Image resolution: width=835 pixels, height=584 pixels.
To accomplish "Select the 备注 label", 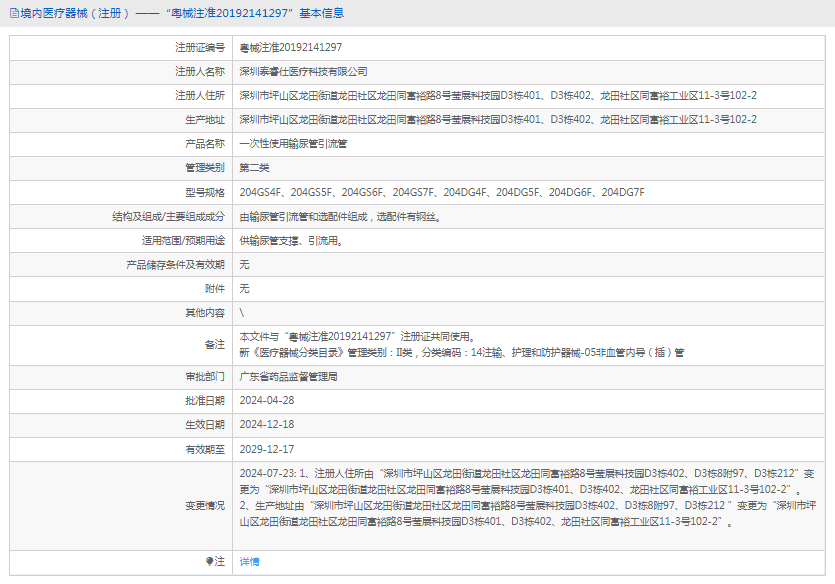I will (215, 345).
